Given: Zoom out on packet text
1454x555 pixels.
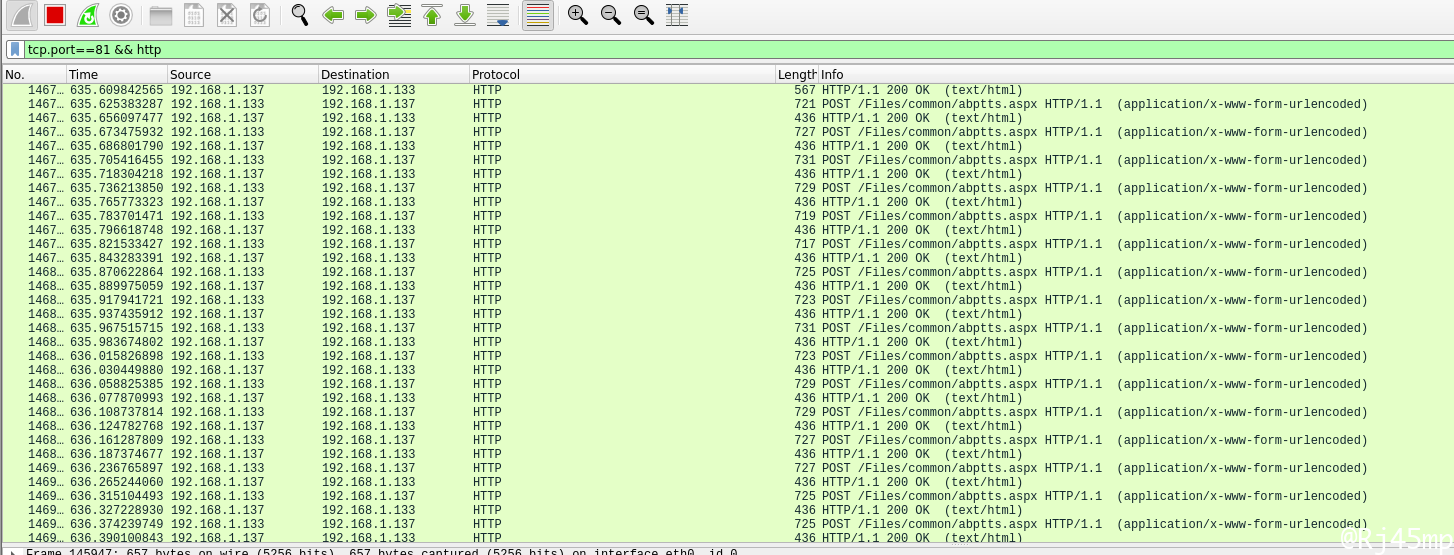Looking at the screenshot, I should [611, 15].
